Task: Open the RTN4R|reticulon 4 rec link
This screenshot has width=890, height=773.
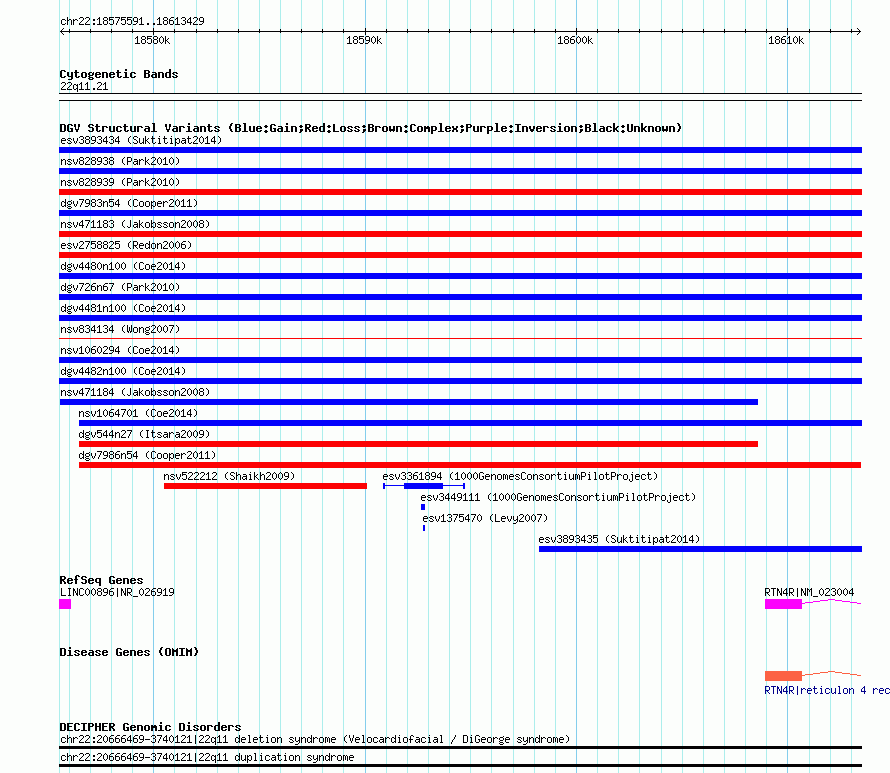Action: (x=826, y=690)
